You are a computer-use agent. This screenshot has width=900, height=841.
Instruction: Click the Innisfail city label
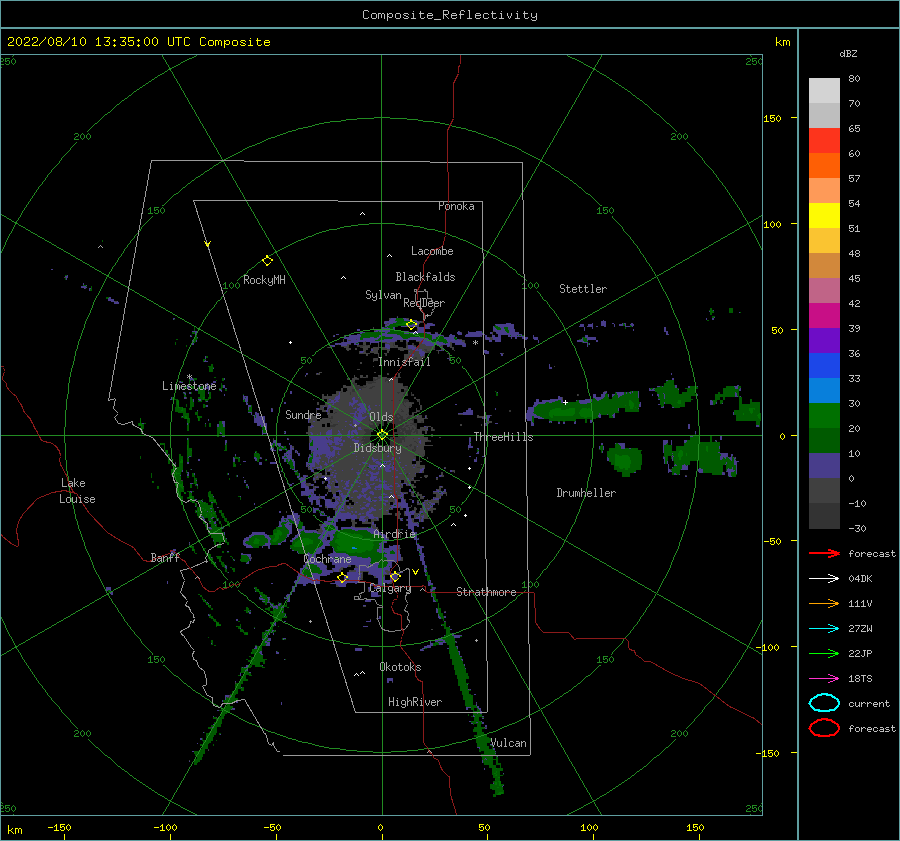[404, 362]
